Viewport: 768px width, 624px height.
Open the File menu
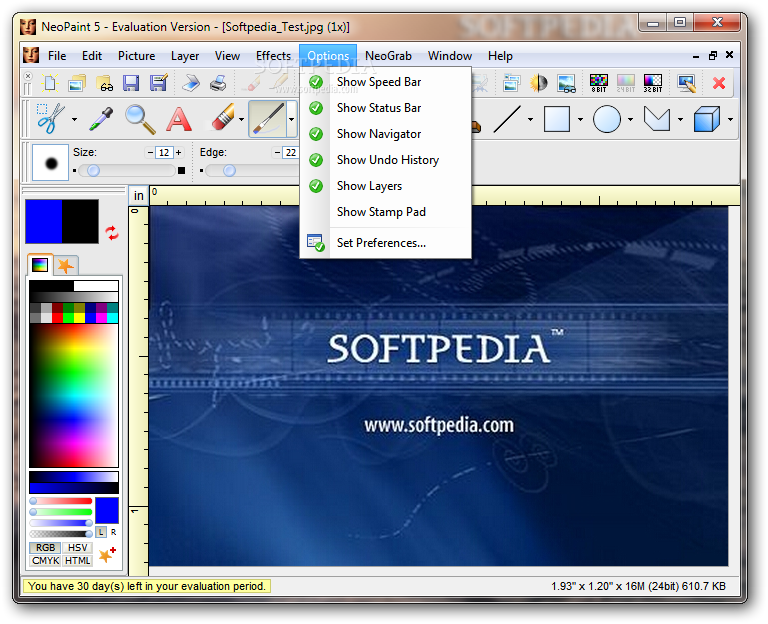click(57, 56)
